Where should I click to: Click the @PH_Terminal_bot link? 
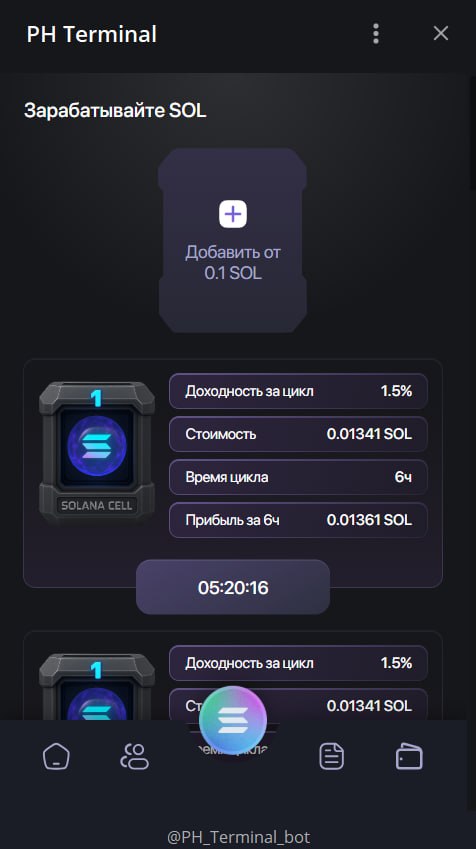pos(238,837)
